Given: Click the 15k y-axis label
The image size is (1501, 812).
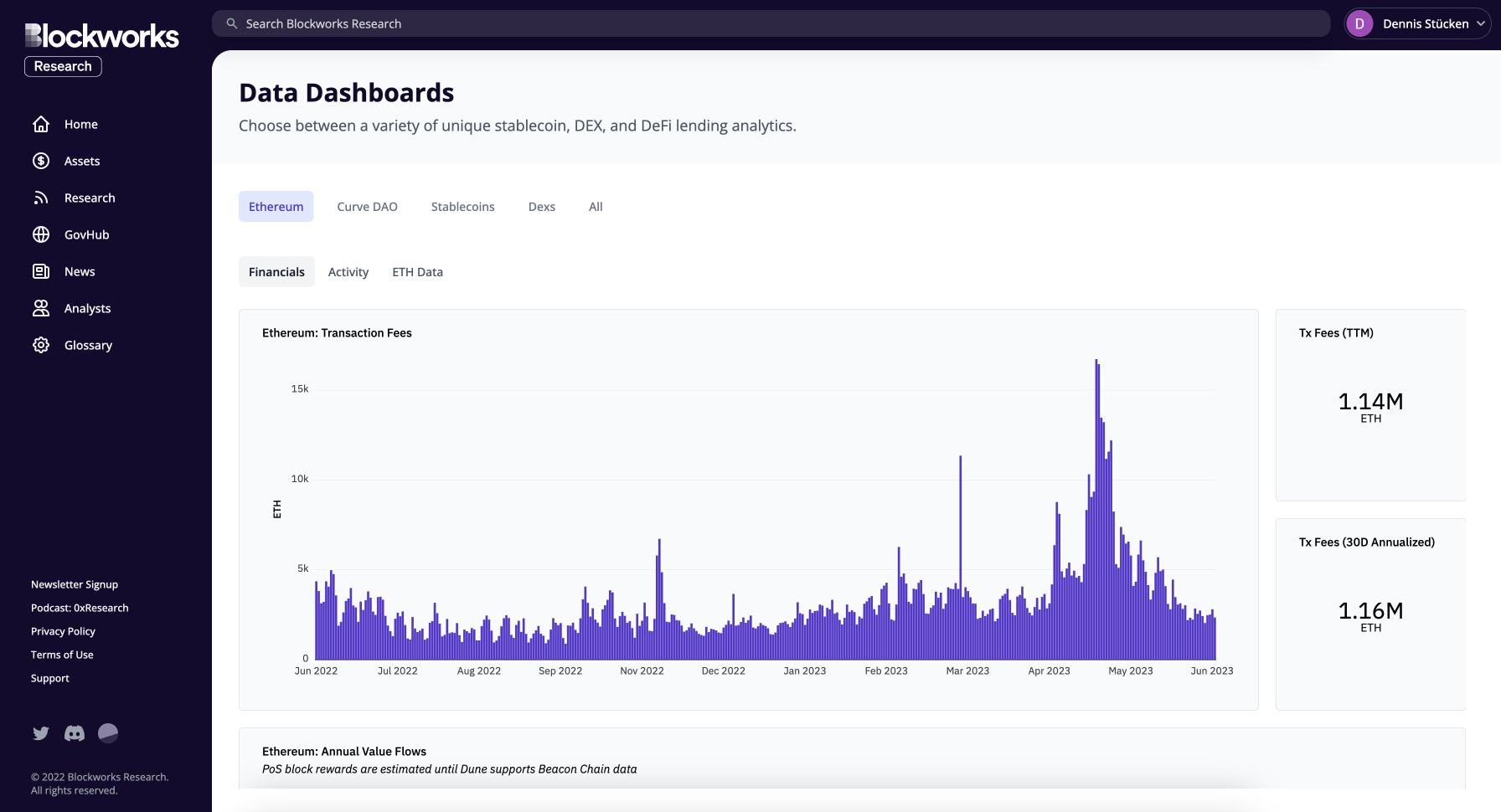Looking at the screenshot, I should (x=300, y=388).
